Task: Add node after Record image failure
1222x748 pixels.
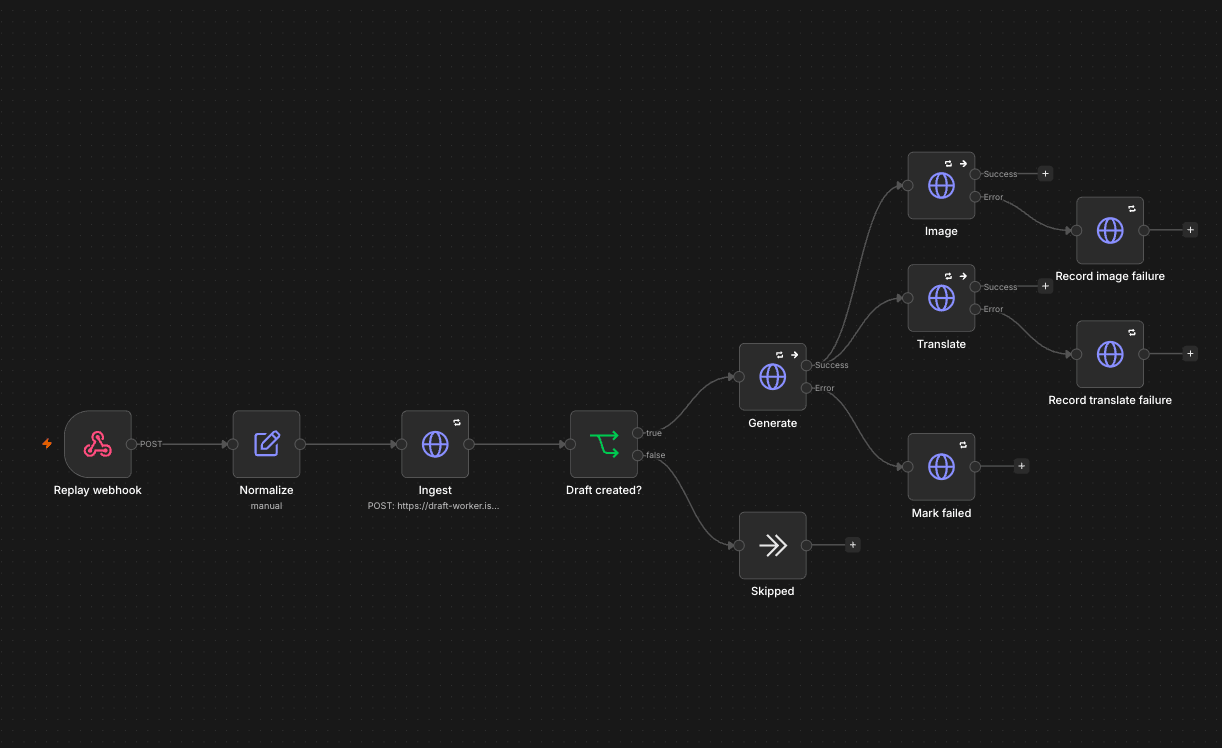Action: coord(1190,230)
